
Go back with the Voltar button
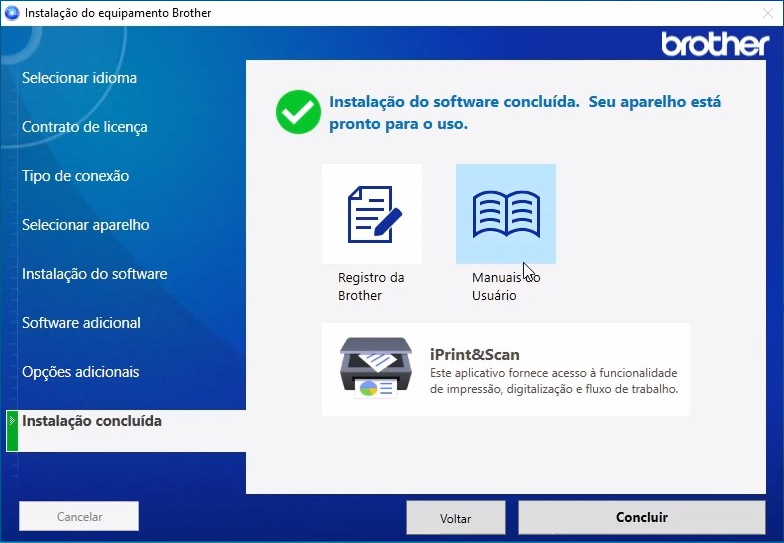pos(456,518)
